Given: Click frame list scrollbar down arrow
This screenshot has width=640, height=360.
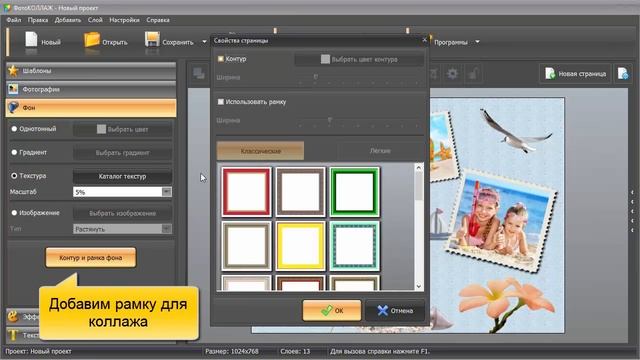Looking at the screenshot, I should (418, 286).
